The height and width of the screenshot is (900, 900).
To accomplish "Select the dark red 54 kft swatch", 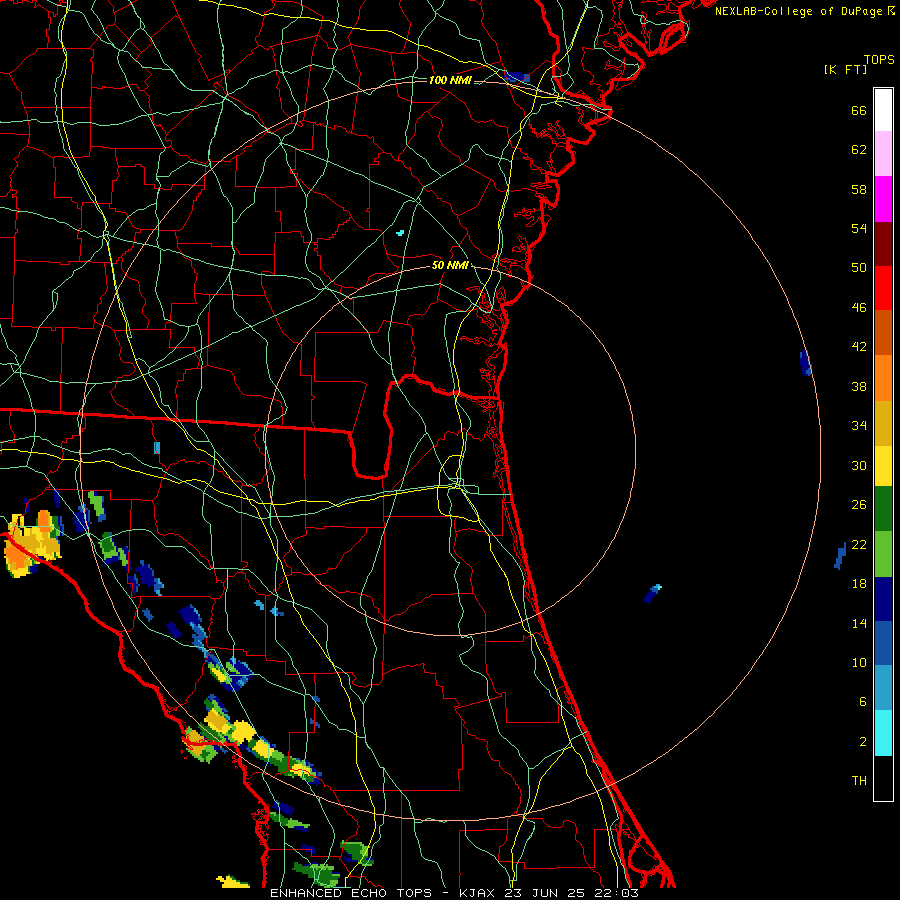I will 883,244.
